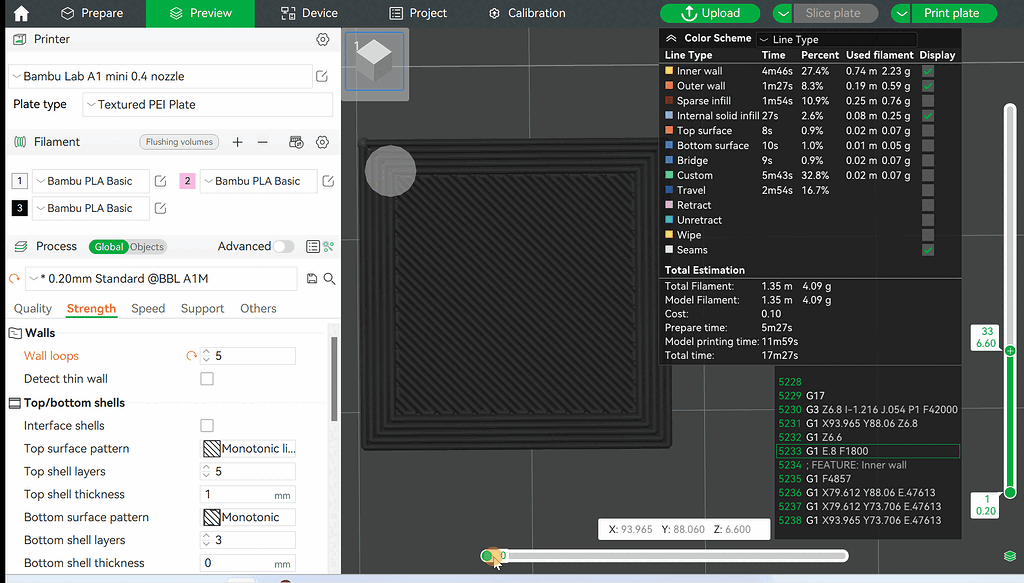1024x583 pixels.
Task: Enable Sparse infill display checkbox
Action: [928, 101]
